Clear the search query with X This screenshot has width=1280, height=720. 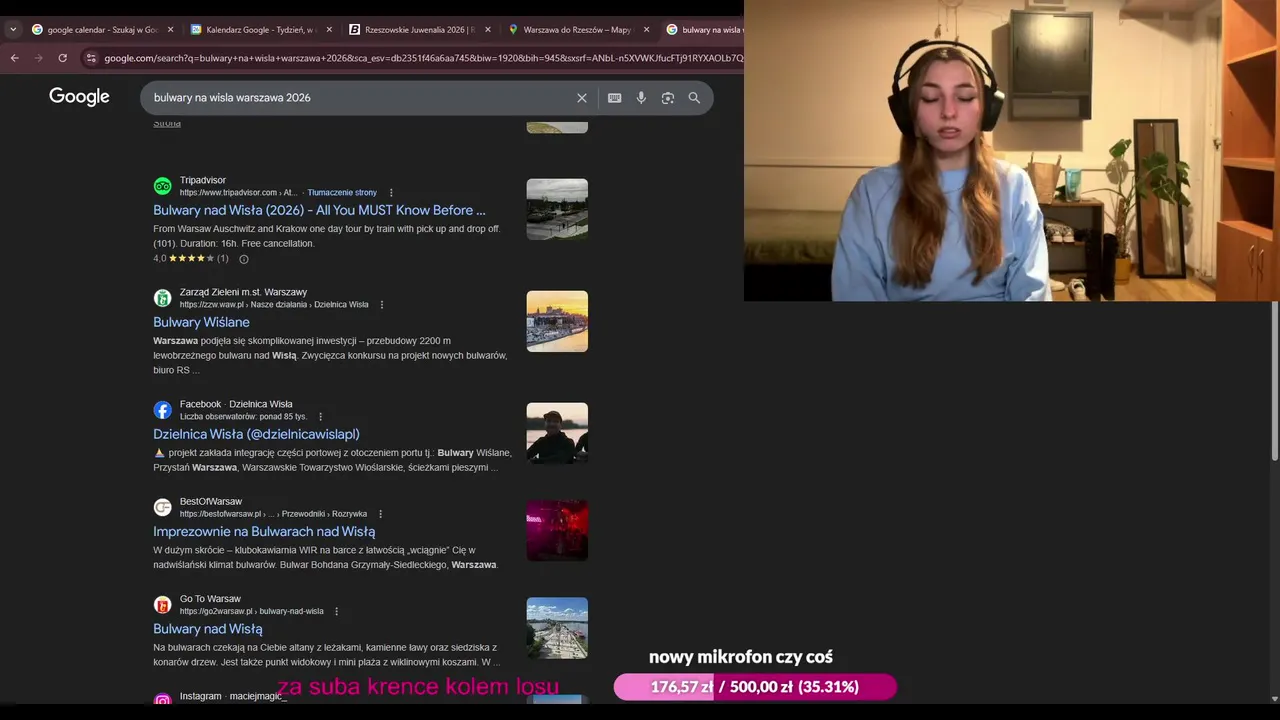582,98
